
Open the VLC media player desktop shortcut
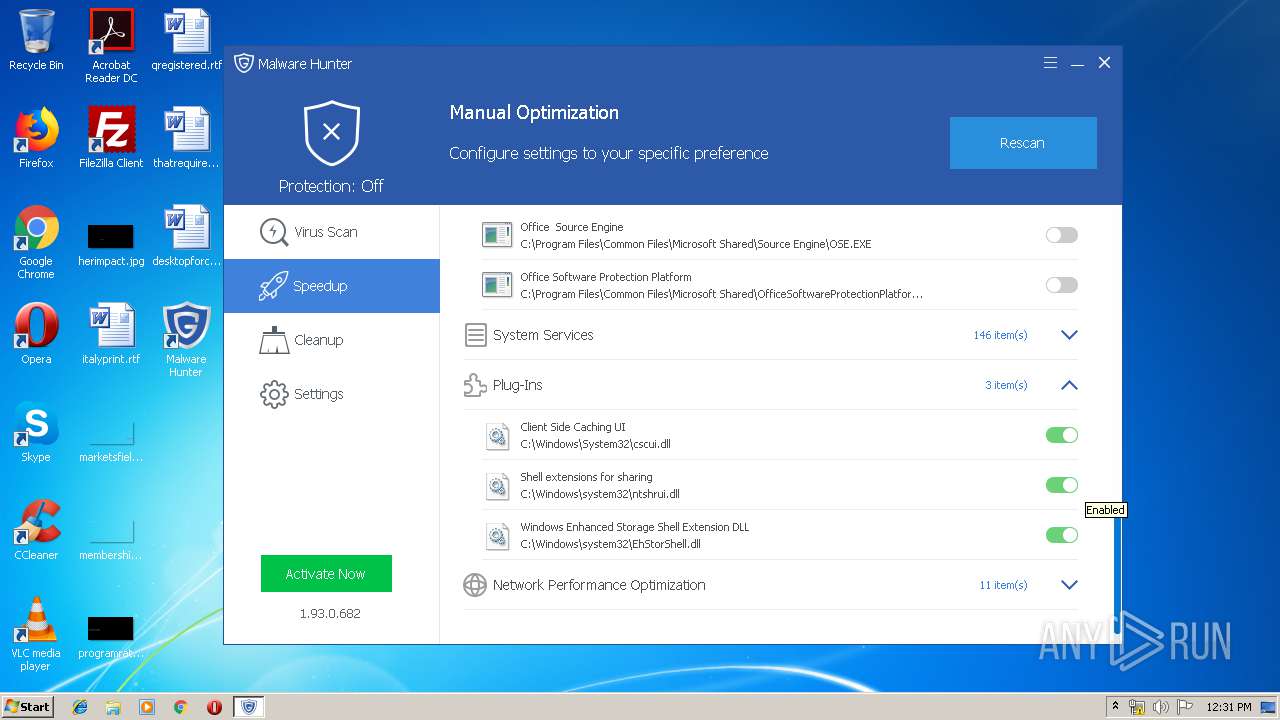tap(36, 634)
